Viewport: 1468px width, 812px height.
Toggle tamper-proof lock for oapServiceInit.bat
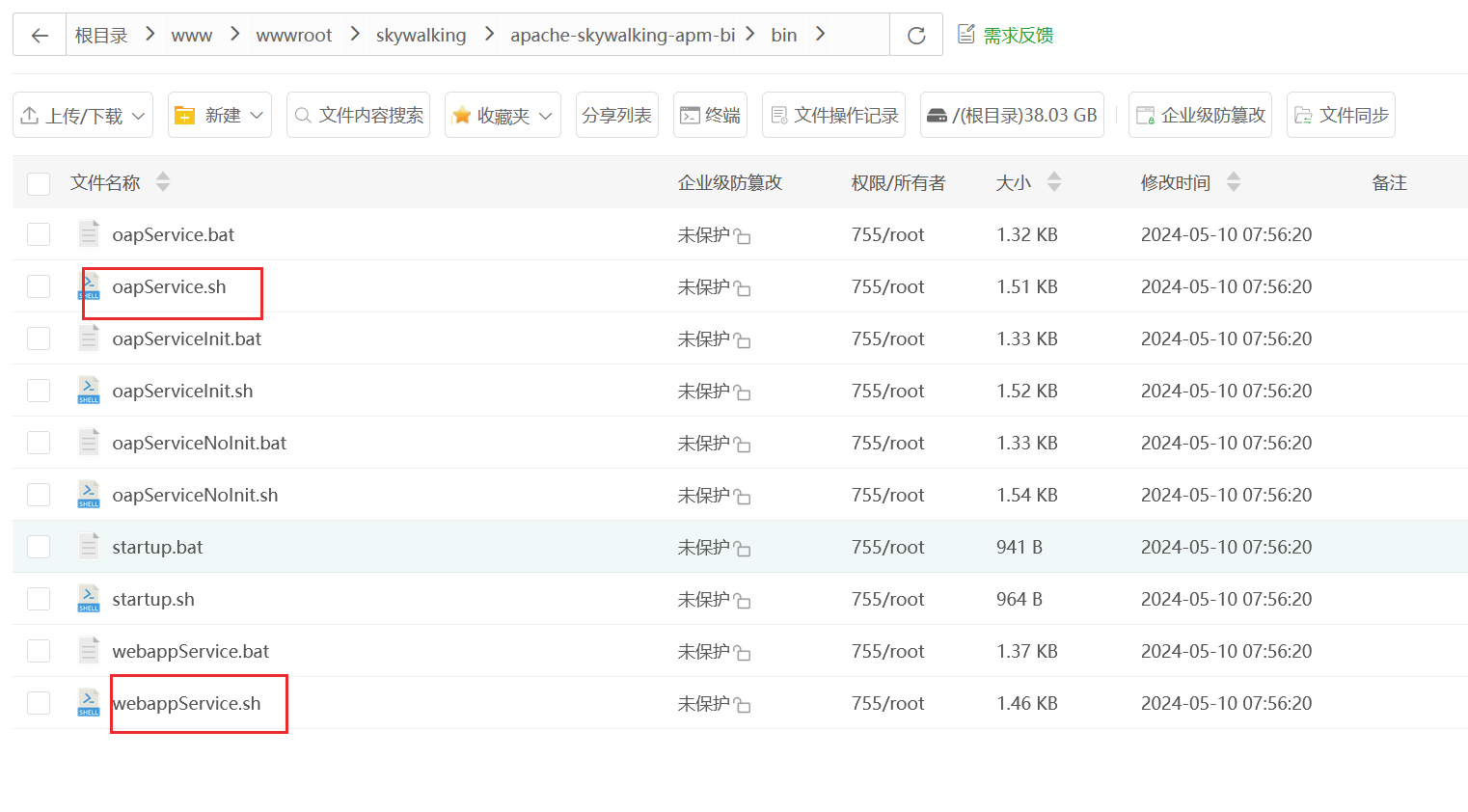(742, 340)
